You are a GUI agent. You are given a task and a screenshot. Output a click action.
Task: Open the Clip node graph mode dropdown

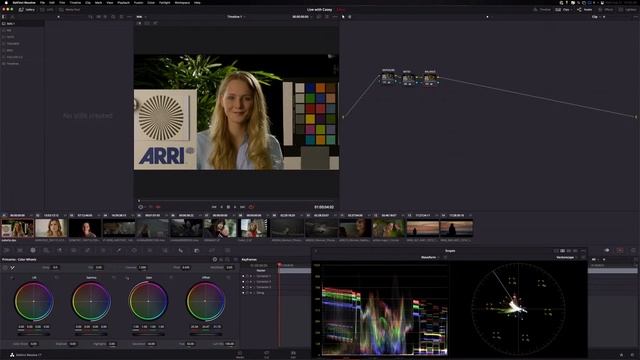click(x=596, y=17)
